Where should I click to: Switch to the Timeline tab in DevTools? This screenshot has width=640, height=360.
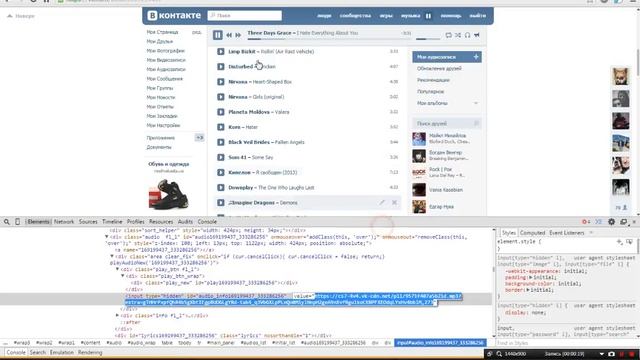(112, 222)
